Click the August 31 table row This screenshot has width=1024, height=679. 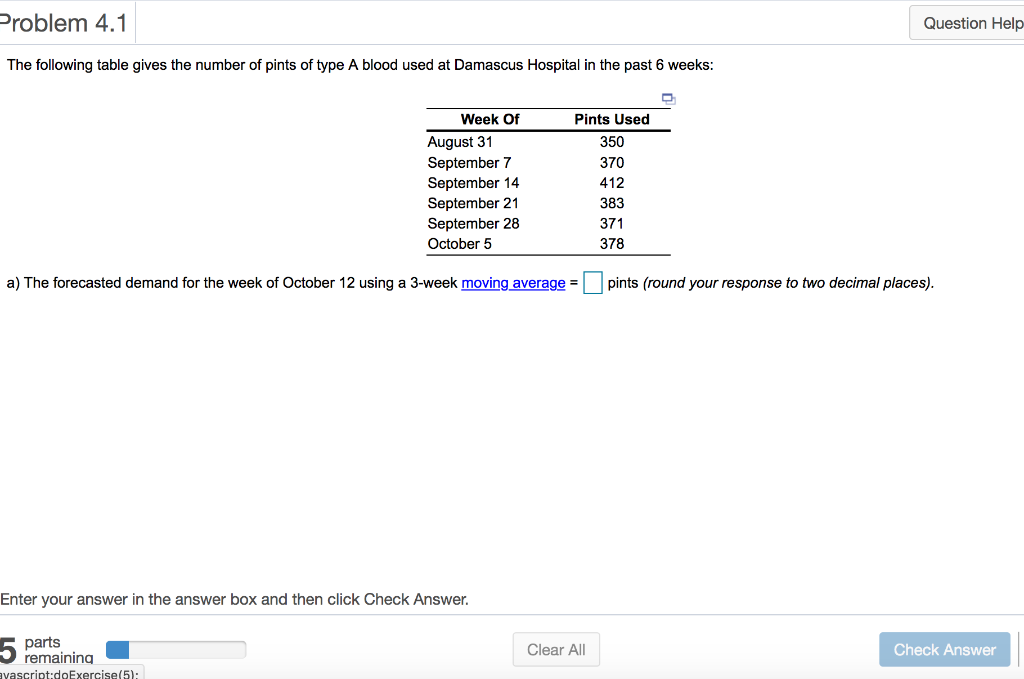pos(460,142)
